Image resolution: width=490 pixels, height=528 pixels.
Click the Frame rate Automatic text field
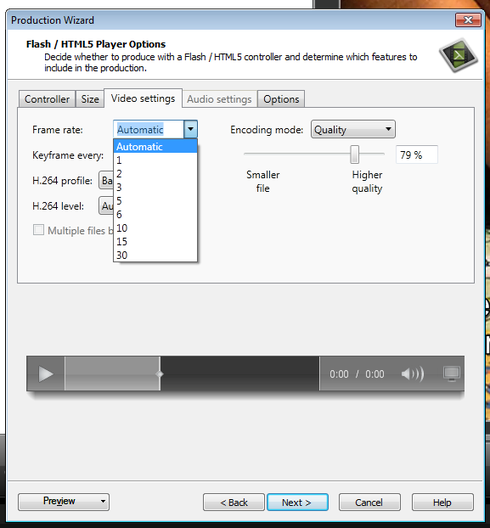tap(149, 130)
